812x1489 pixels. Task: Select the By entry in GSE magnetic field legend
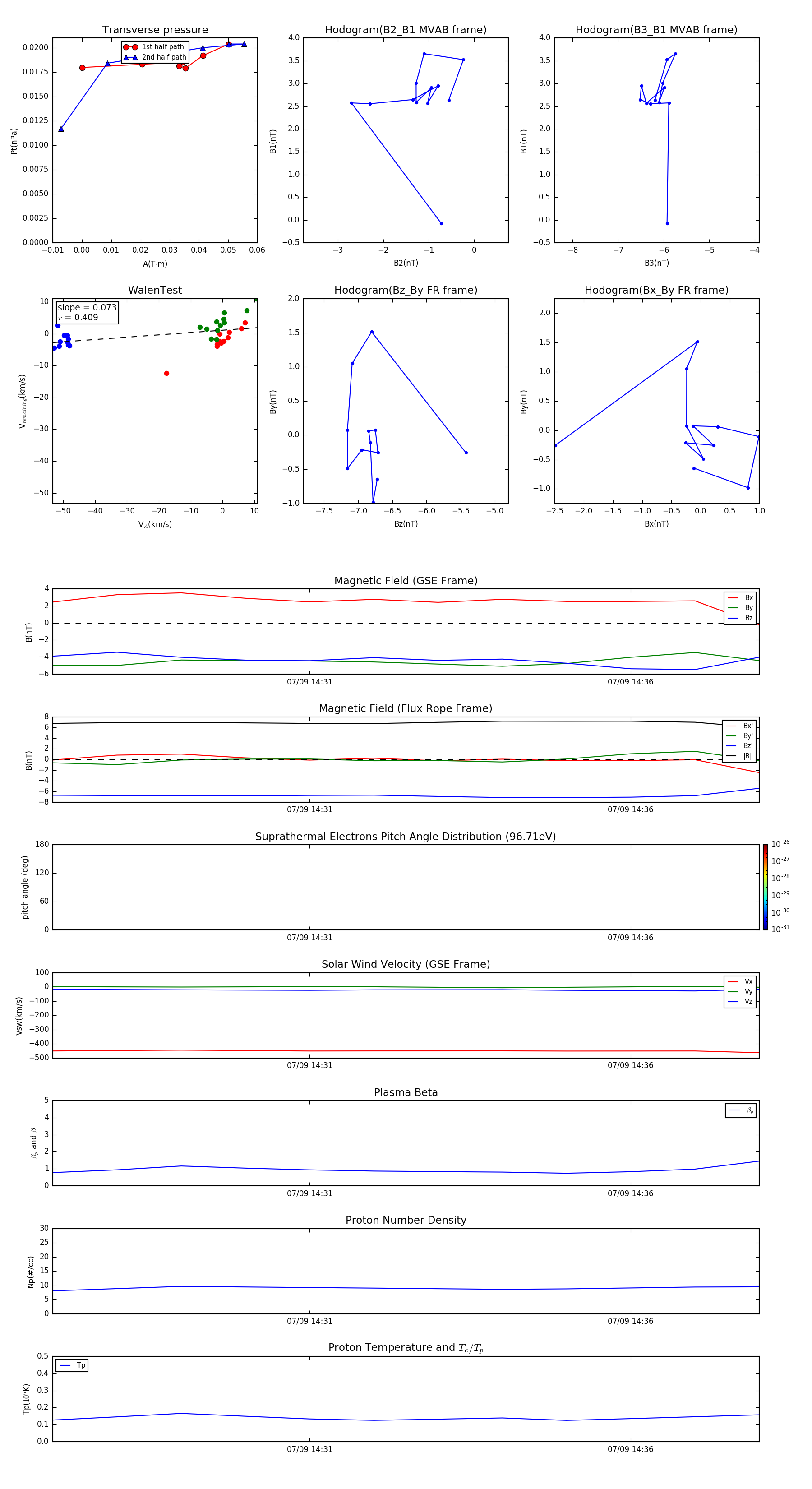pyautogui.click(x=740, y=607)
